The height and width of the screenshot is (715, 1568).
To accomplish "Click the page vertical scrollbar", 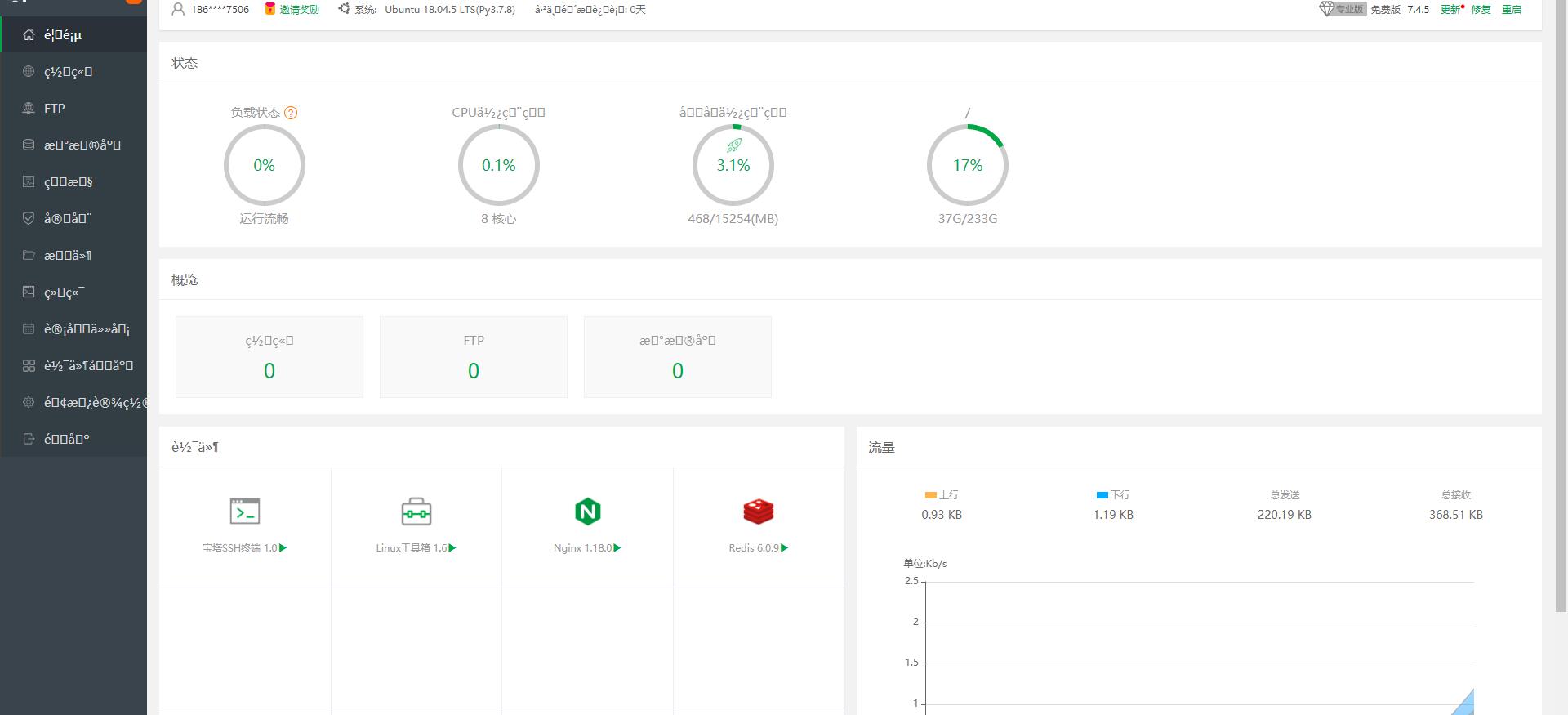I will click(x=1561, y=306).
